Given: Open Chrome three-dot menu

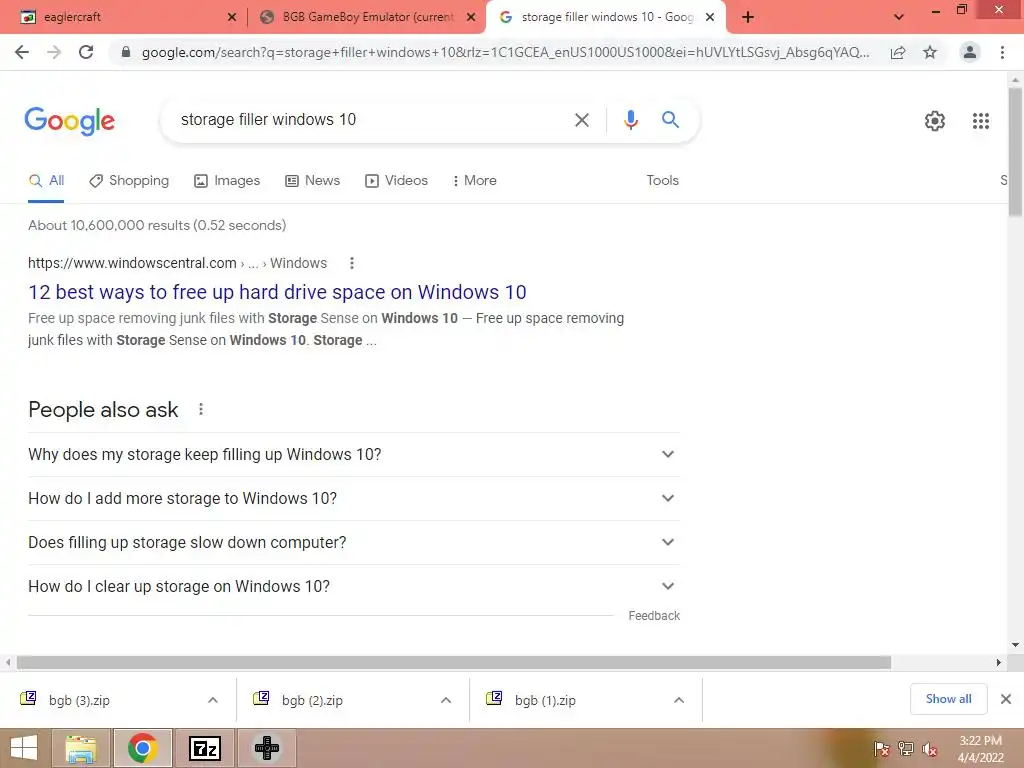Looking at the screenshot, I should click(x=1002, y=52).
